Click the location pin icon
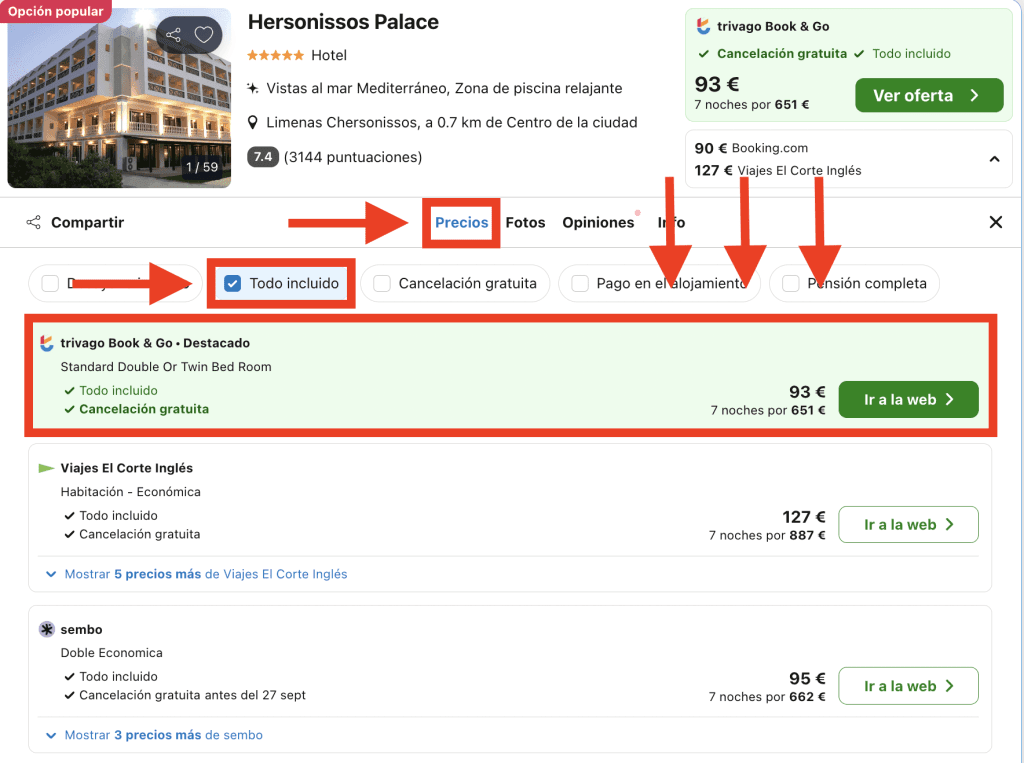The height and width of the screenshot is (763, 1024). 254,123
